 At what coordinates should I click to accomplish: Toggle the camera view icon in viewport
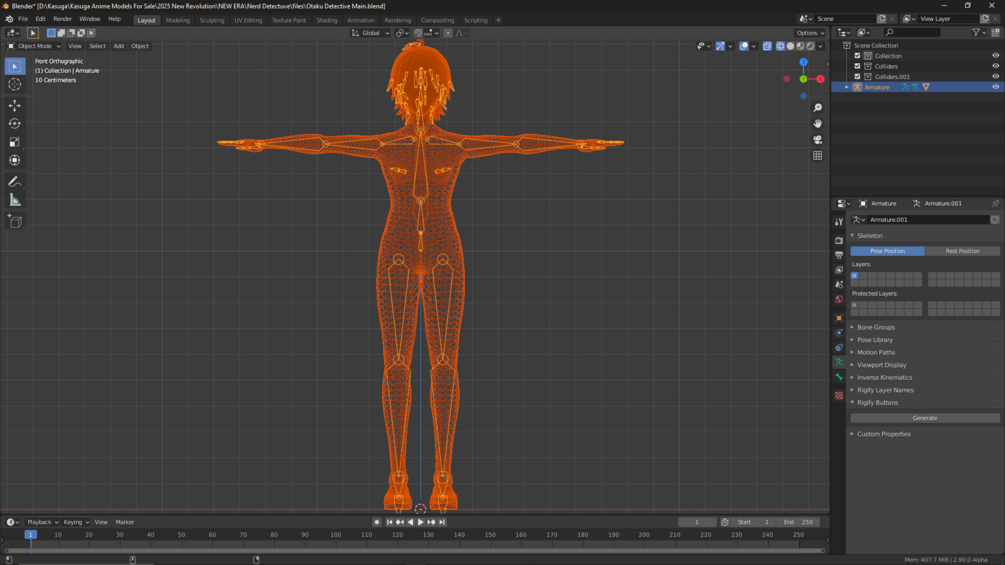click(x=817, y=140)
